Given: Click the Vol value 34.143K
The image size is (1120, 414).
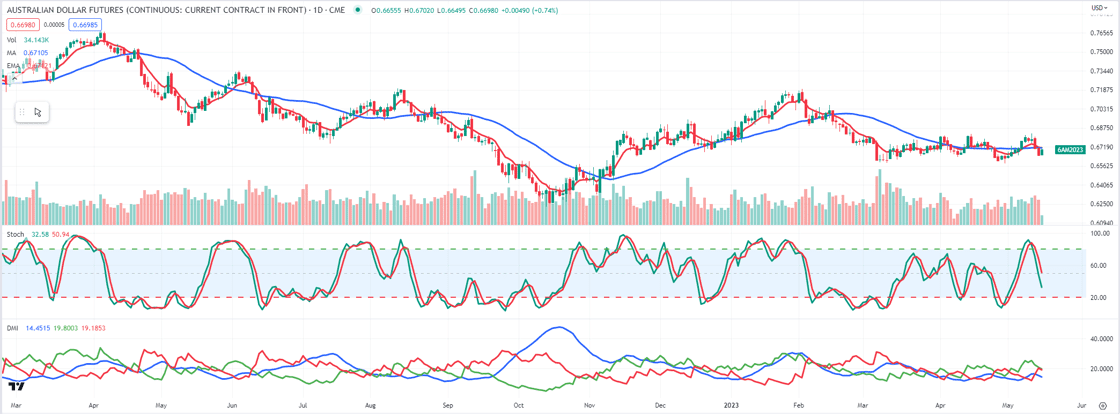Looking at the screenshot, I should (35, 40).
